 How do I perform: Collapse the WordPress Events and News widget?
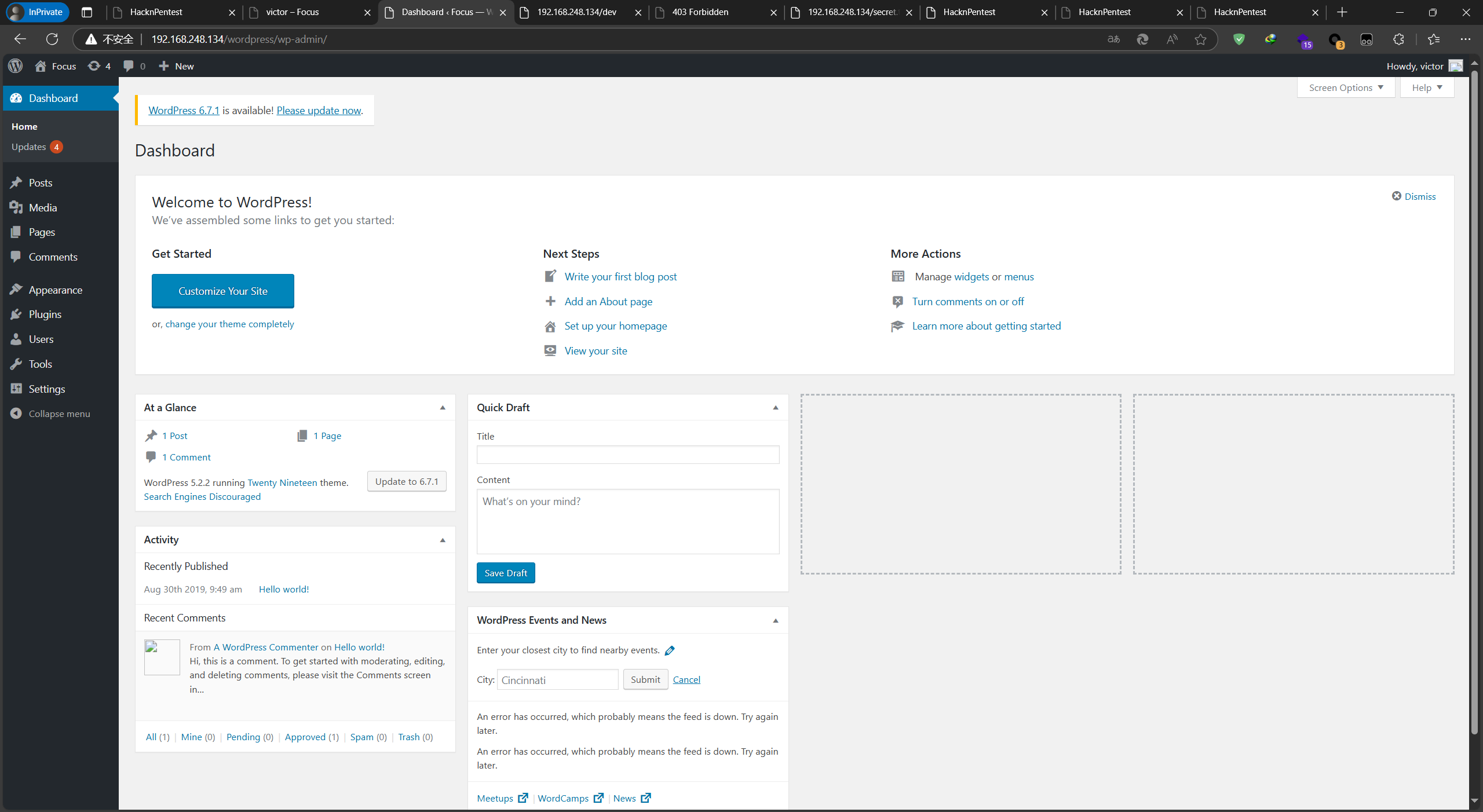pyautogui.click(x=776, y=620)
